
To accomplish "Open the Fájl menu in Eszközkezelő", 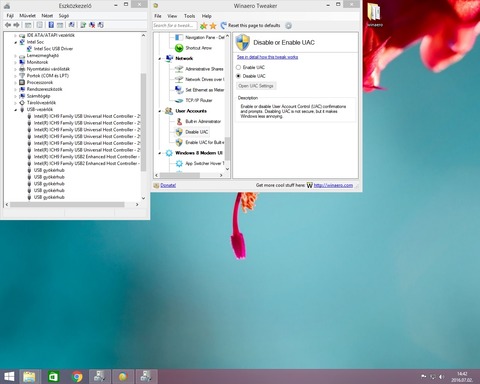I will coord(10,16).
